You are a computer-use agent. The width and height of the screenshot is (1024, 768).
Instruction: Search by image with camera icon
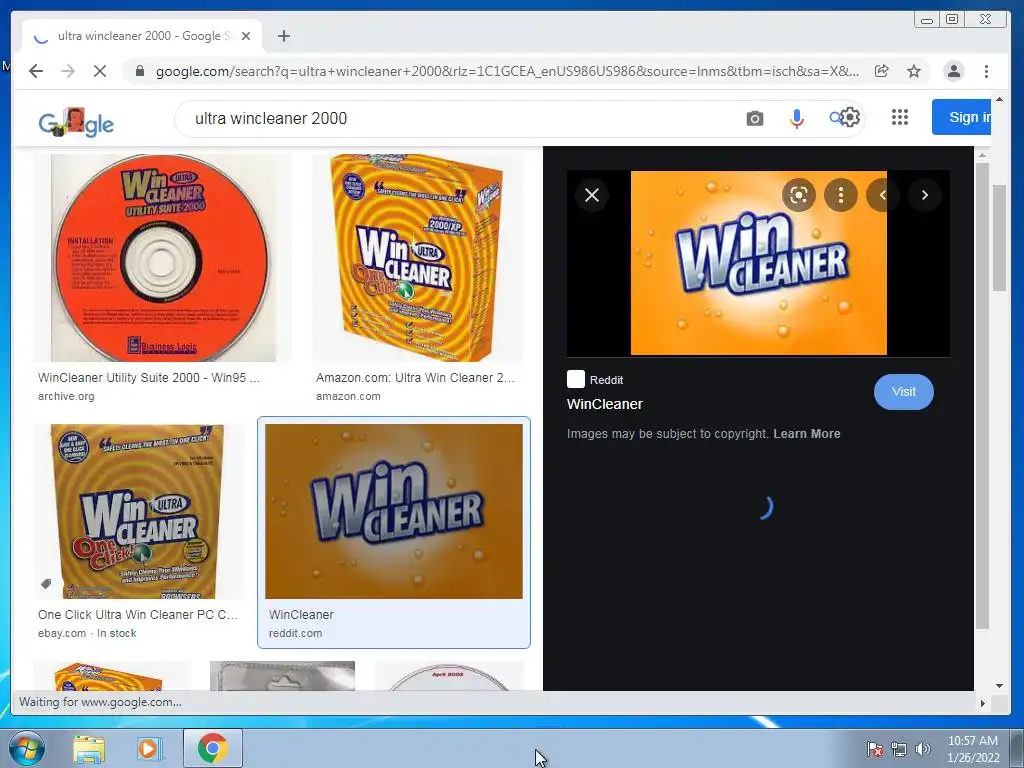(x=754, y=118)
